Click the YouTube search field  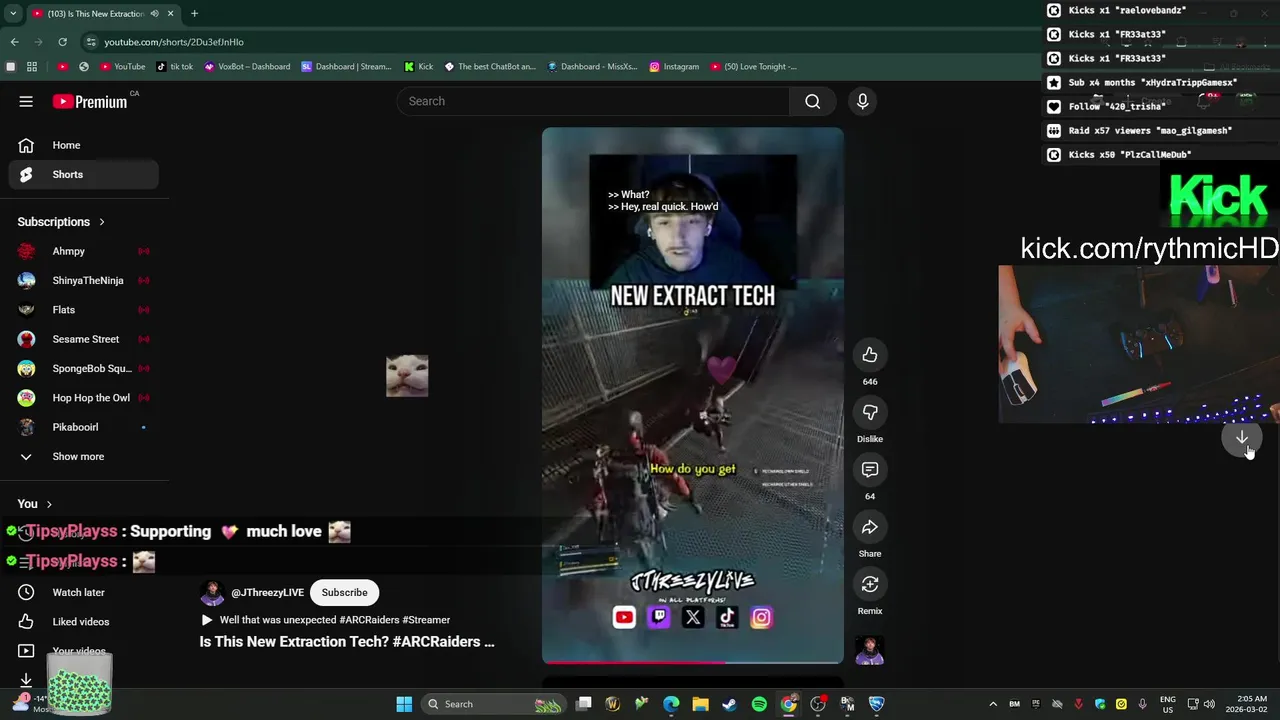(x=595, y=101)
